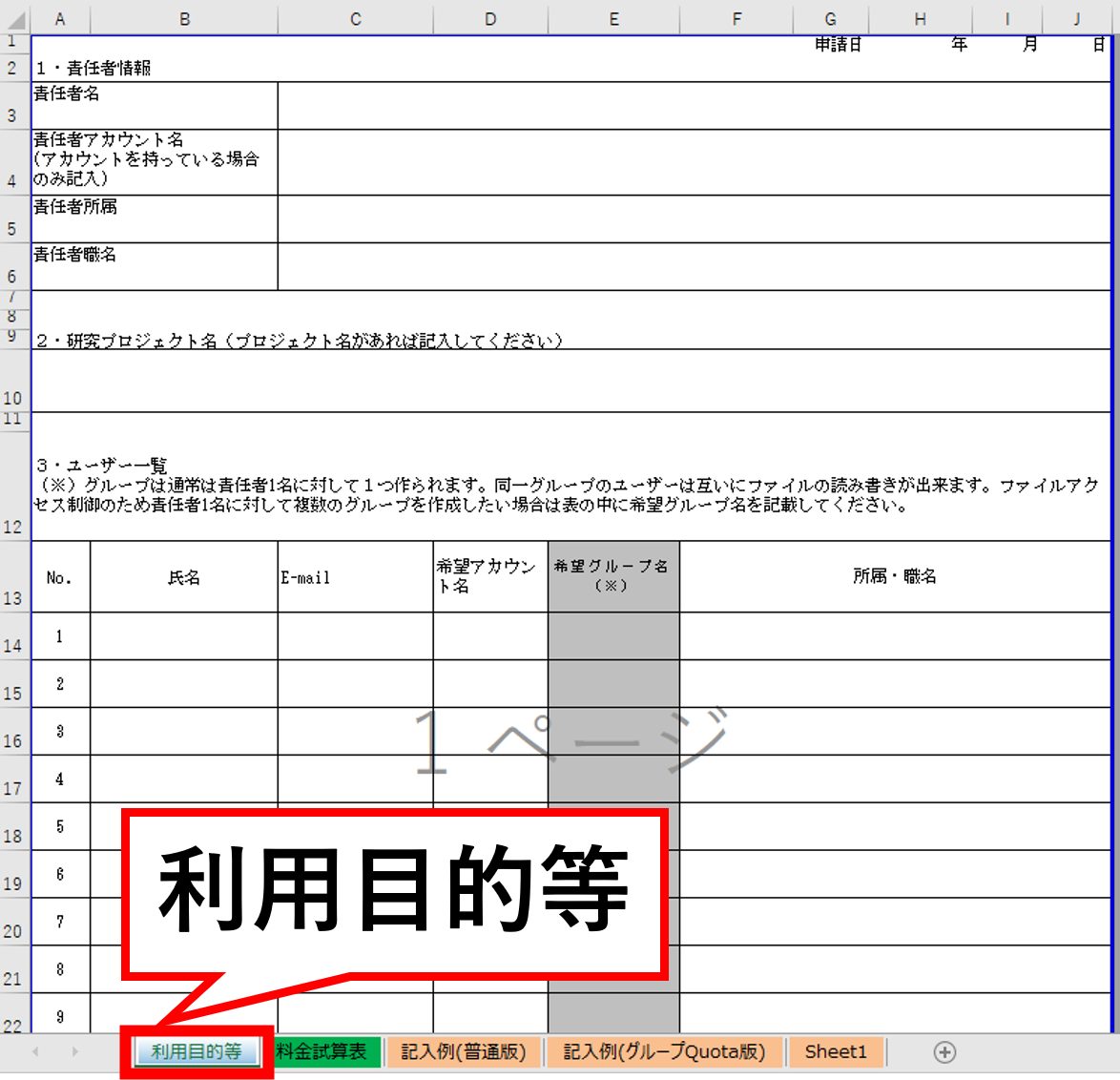1120x1080 pixels.
Task: Click the empty field beside 責任者名
Action: pyautogui.click(x=694, y=106)
